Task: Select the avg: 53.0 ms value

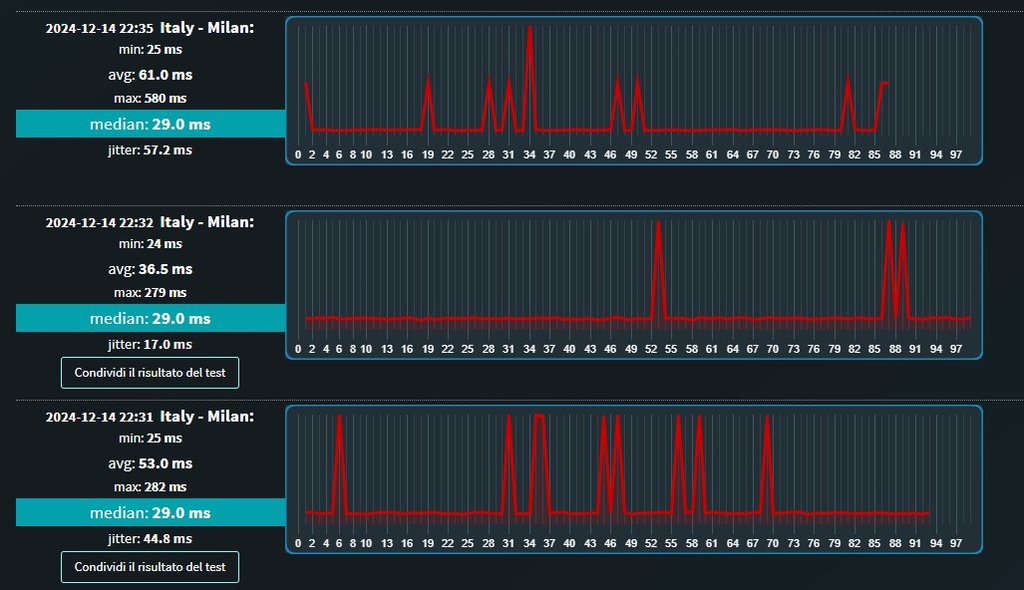Action: coord(150,463)
